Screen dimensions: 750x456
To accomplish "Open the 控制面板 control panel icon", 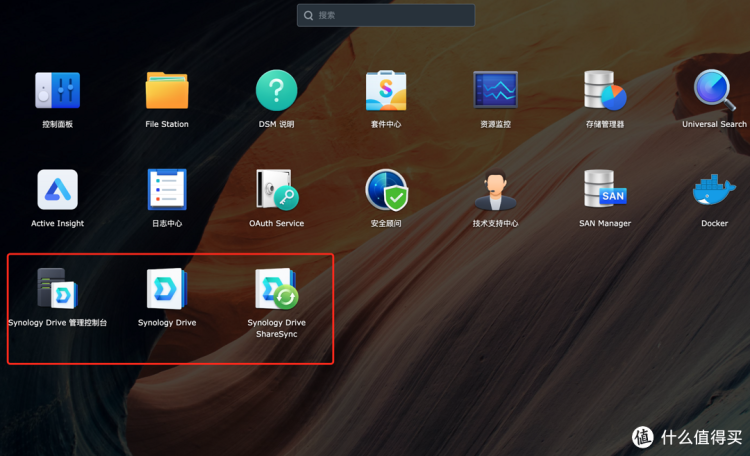I will (57, 90).
